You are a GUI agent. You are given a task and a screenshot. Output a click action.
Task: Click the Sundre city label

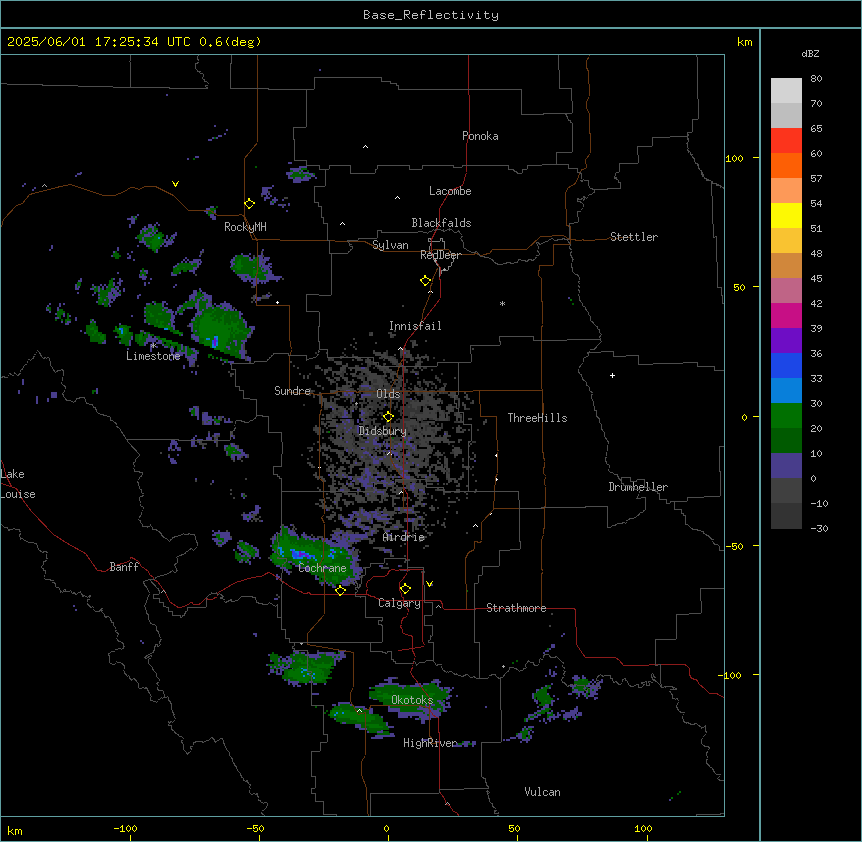[x=292, y=391]
